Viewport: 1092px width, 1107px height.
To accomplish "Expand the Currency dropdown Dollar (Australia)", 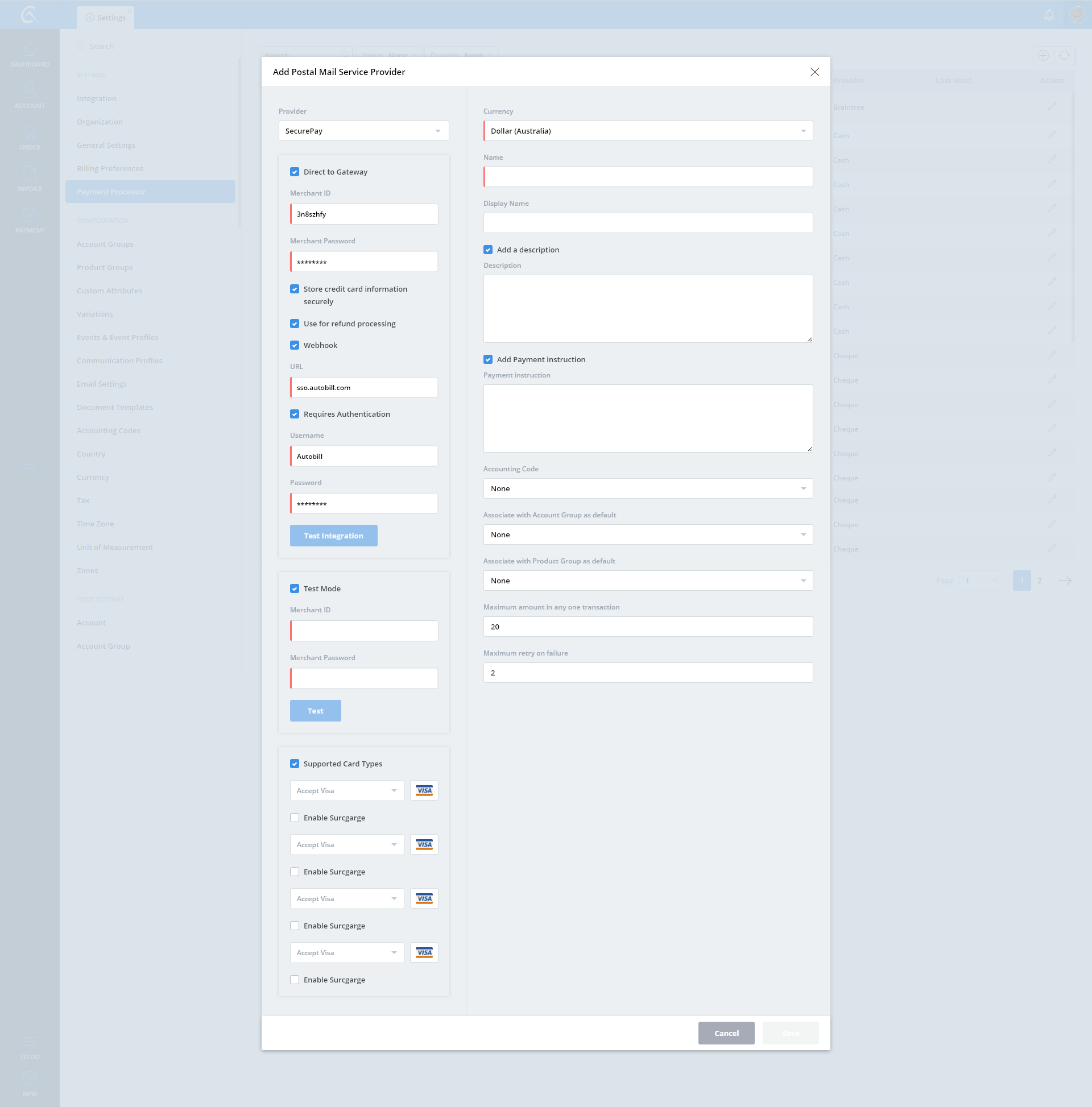I will (x=648, y=131).
